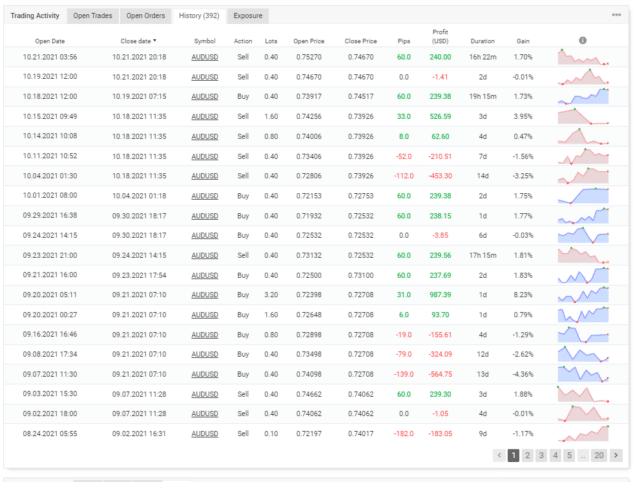View mini chart for 10.01.2021 08:00 trade
Screen dimensions: 633x482
click(x=583, y=196)
